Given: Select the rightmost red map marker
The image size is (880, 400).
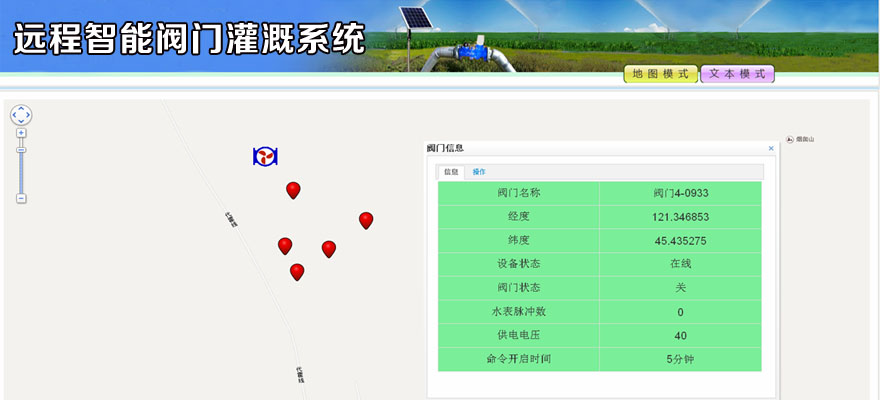Looking at the screenshot, I should click(x=366, y=220).
